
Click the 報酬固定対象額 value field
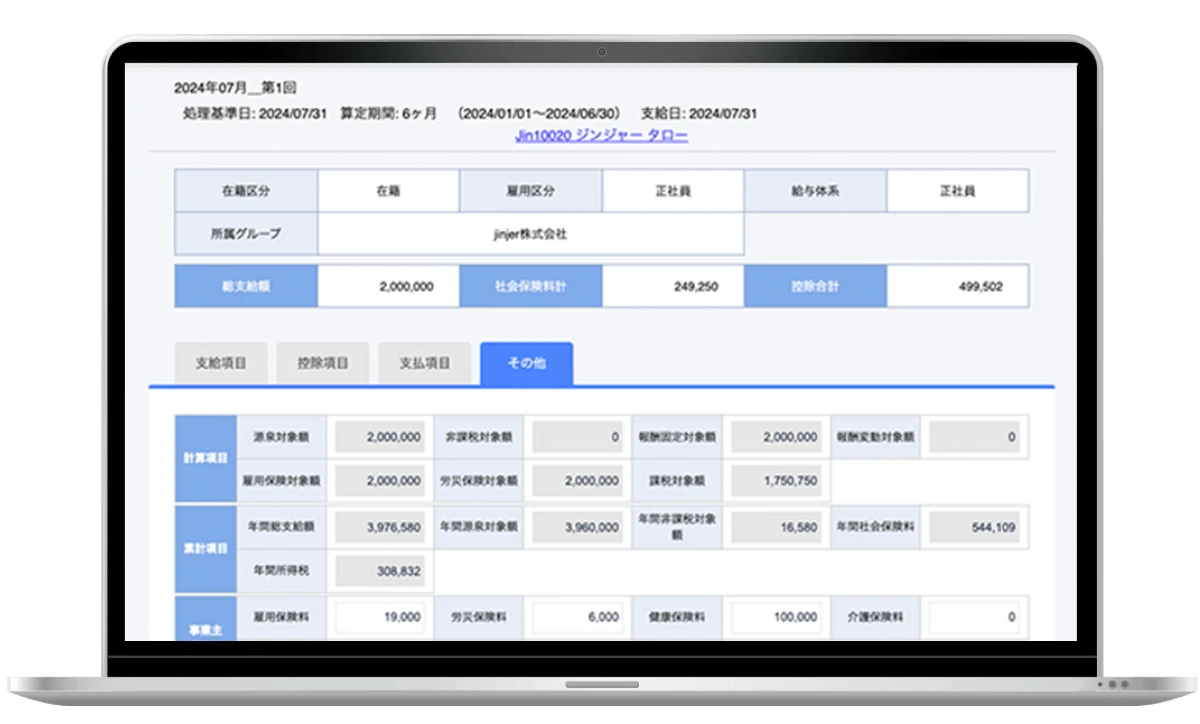tap(775, 437)
